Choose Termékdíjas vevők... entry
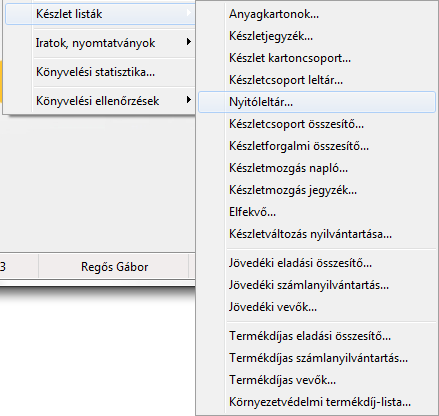 pos(317,380)
